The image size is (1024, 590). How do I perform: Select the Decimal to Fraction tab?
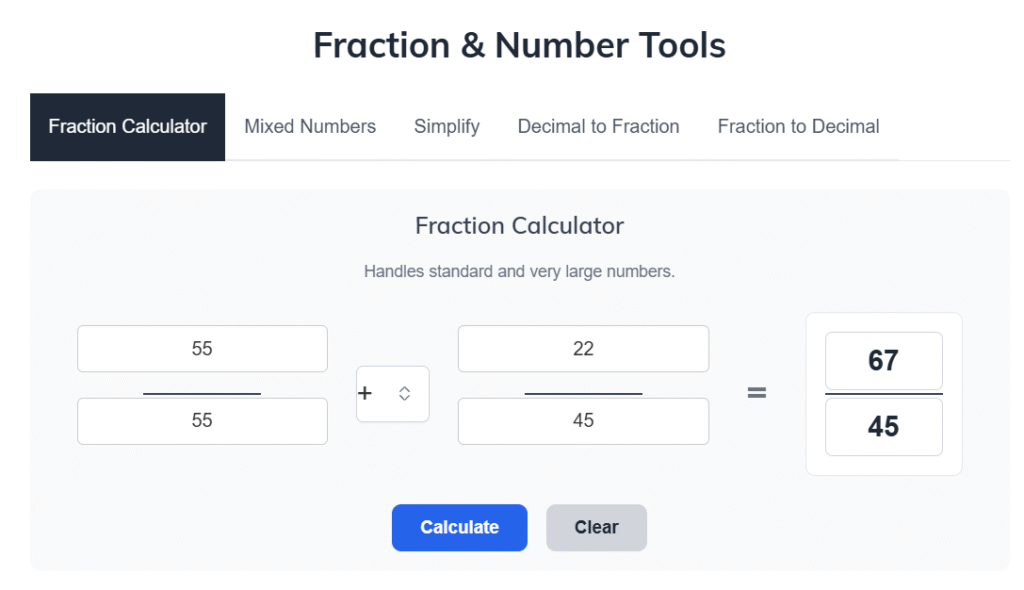tap(598, 127)
